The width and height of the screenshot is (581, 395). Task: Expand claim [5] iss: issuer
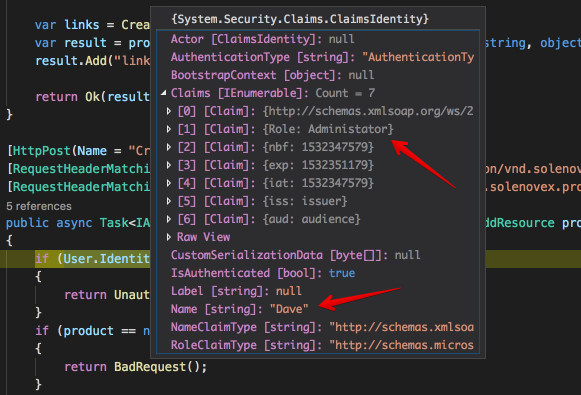click(x=169, y=201)
